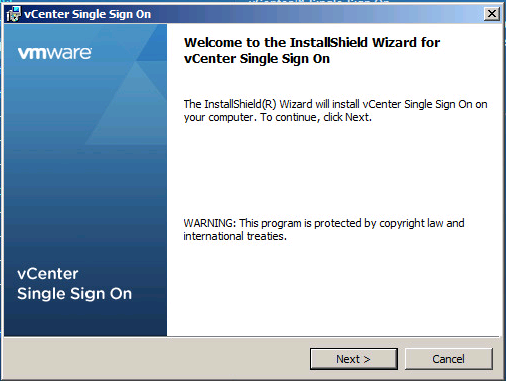
Task: Click the Single Sign On sidebar label
Action: point(75,294)
